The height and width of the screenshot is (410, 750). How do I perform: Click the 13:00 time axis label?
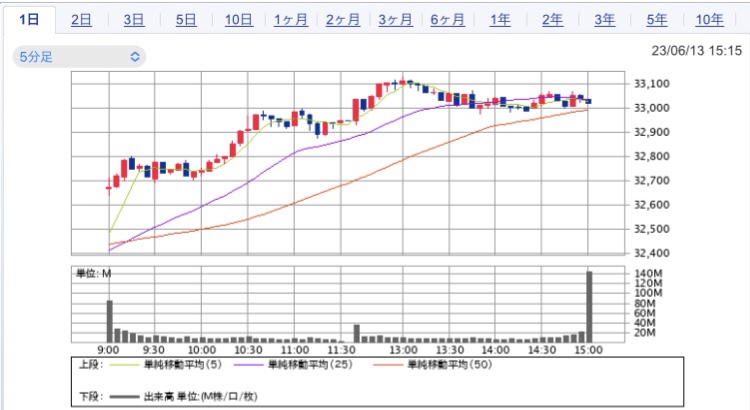click(x=403, y=350)
